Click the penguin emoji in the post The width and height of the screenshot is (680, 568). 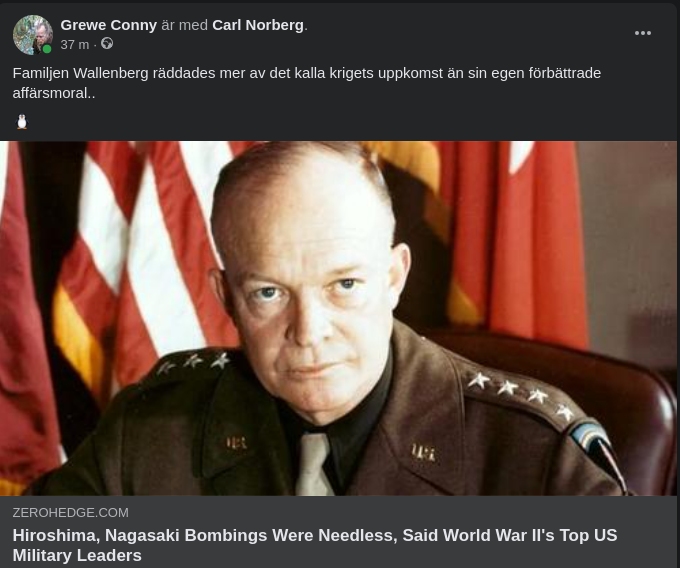point(22,121)
